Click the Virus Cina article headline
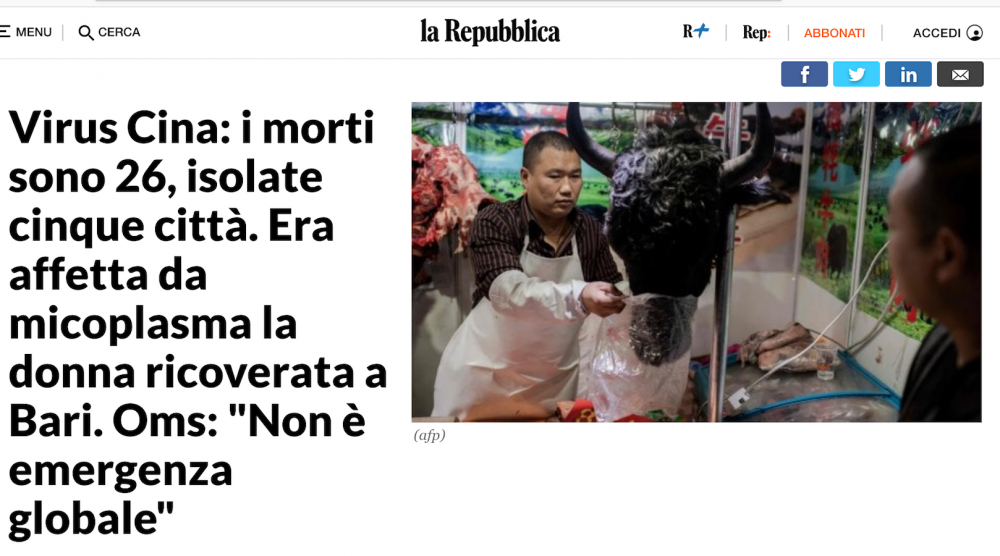The width and height of the screenshot is (1000, 556). (198, 323)
